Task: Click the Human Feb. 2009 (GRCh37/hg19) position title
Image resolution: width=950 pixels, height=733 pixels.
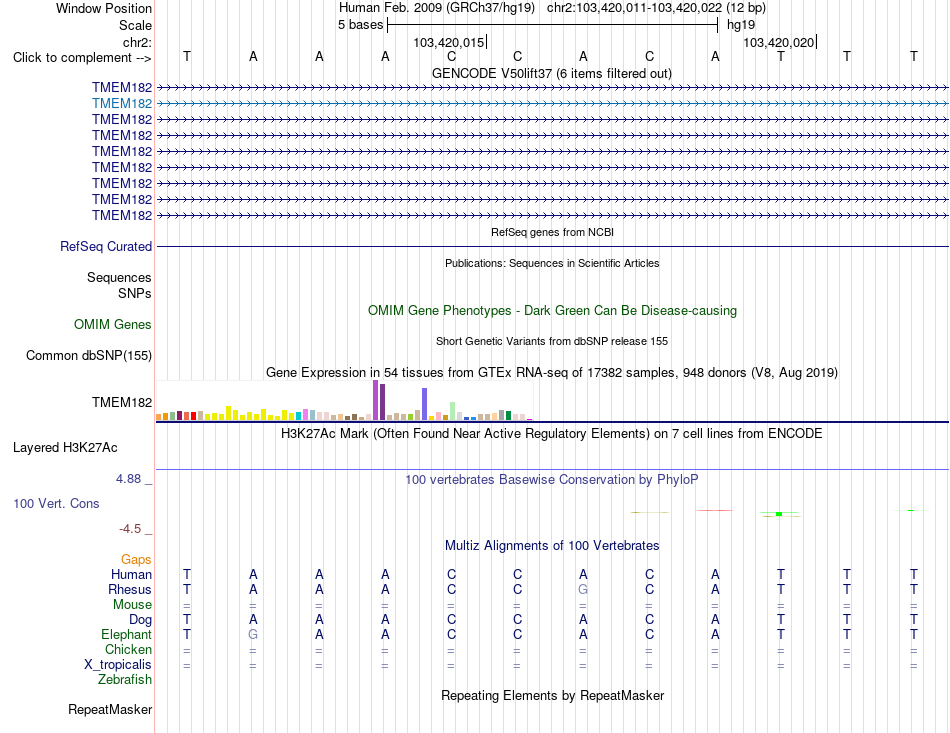Action: tap(437, 8)
